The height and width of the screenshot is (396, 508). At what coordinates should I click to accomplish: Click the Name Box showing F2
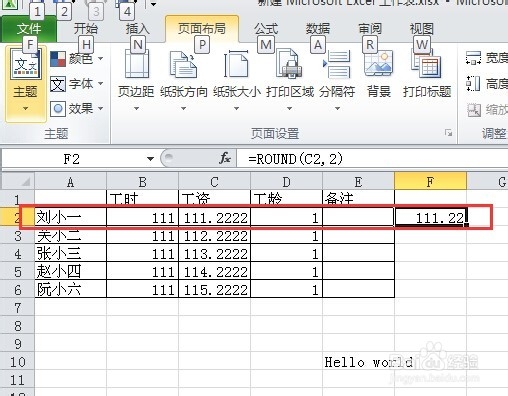coord(72,159)
